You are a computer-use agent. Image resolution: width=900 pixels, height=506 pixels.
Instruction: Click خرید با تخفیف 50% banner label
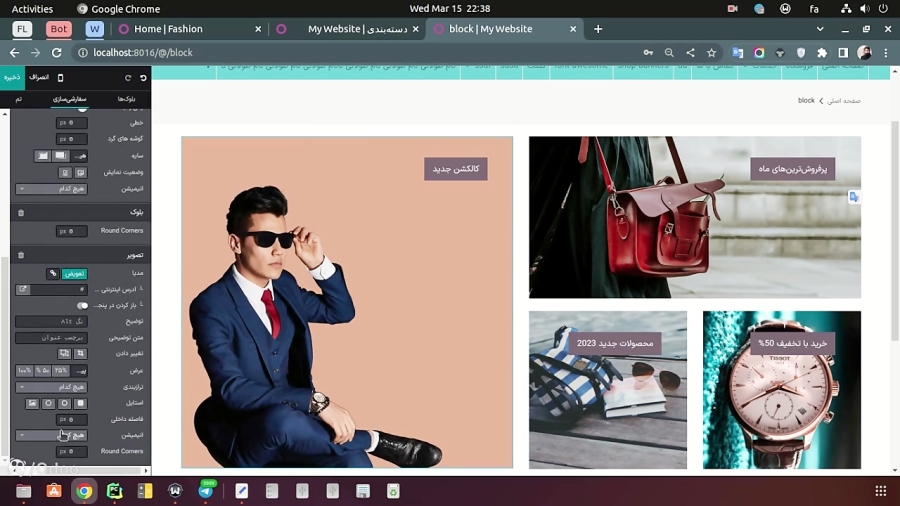[793, 343]
